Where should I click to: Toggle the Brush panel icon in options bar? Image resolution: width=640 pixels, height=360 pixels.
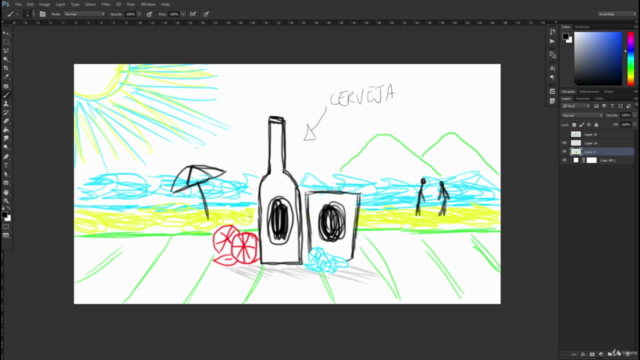point(42,14)
